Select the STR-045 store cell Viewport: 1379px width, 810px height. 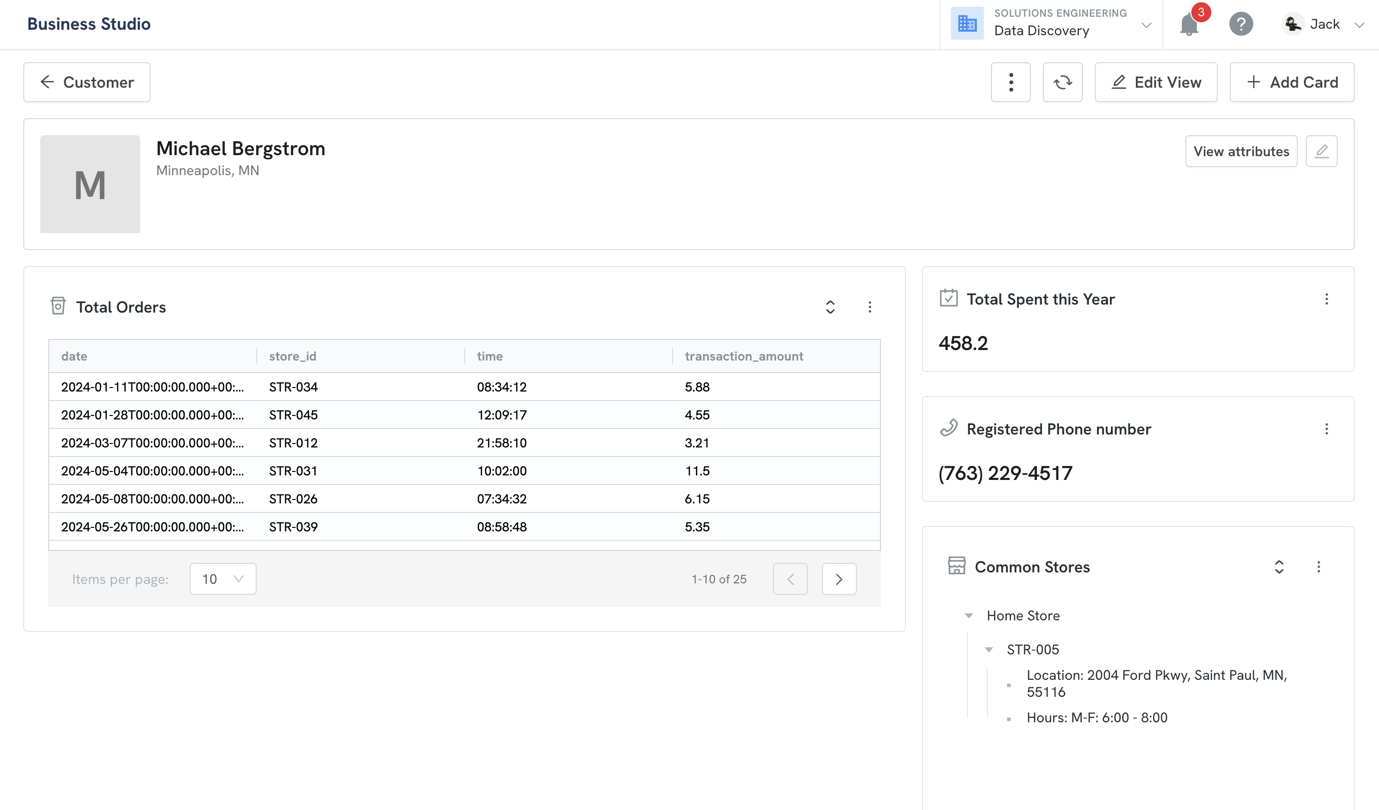361,415
